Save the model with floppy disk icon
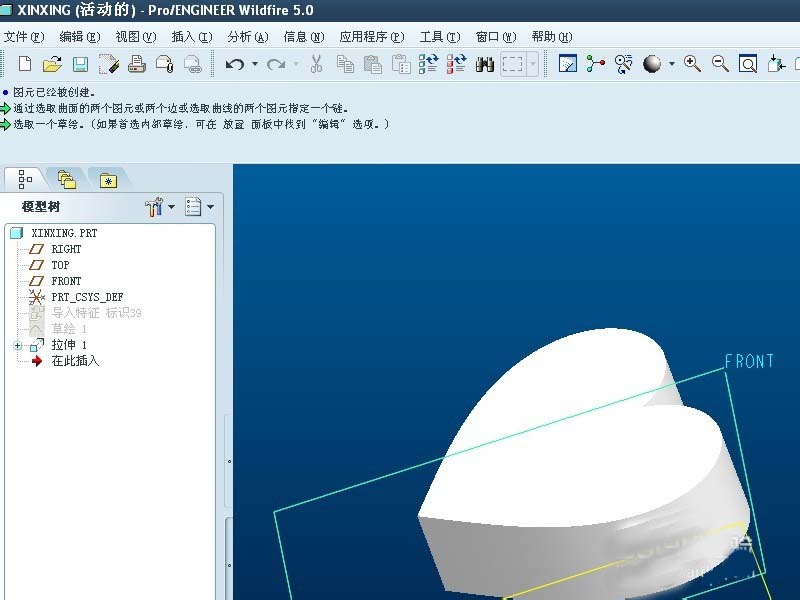The image size is (800, 600). tap(80, 64)
